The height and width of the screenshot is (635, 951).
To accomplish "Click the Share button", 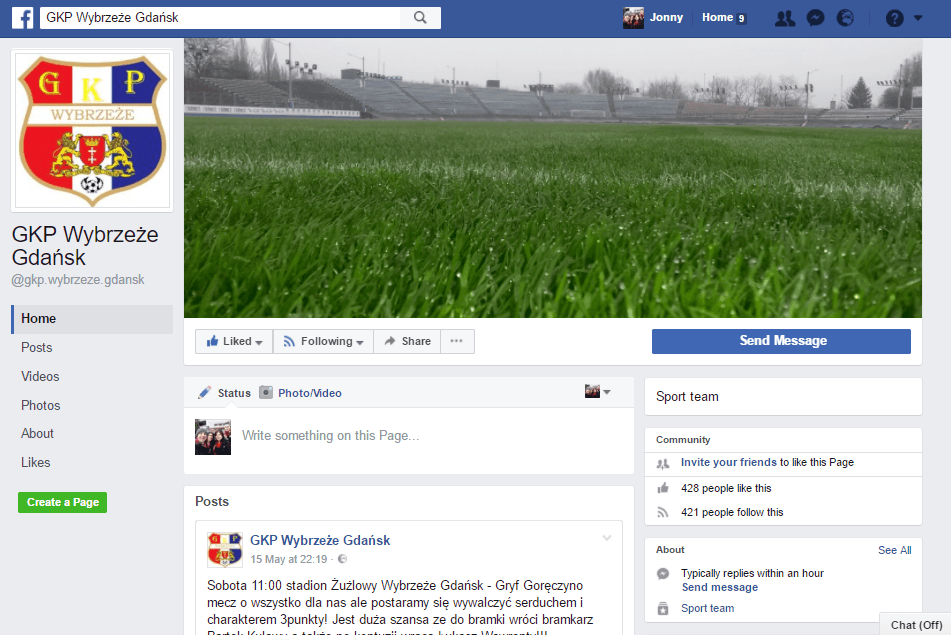I will 407,341.
